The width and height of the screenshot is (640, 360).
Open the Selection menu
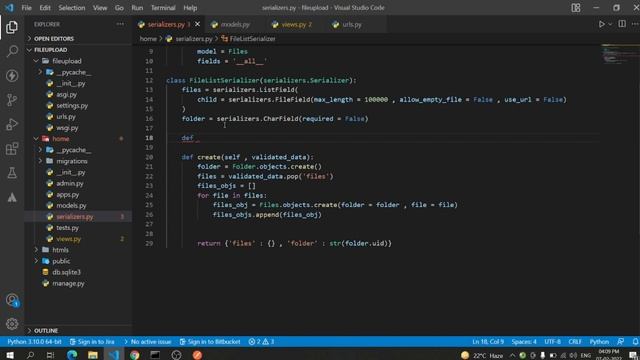(x=72, y=8)
